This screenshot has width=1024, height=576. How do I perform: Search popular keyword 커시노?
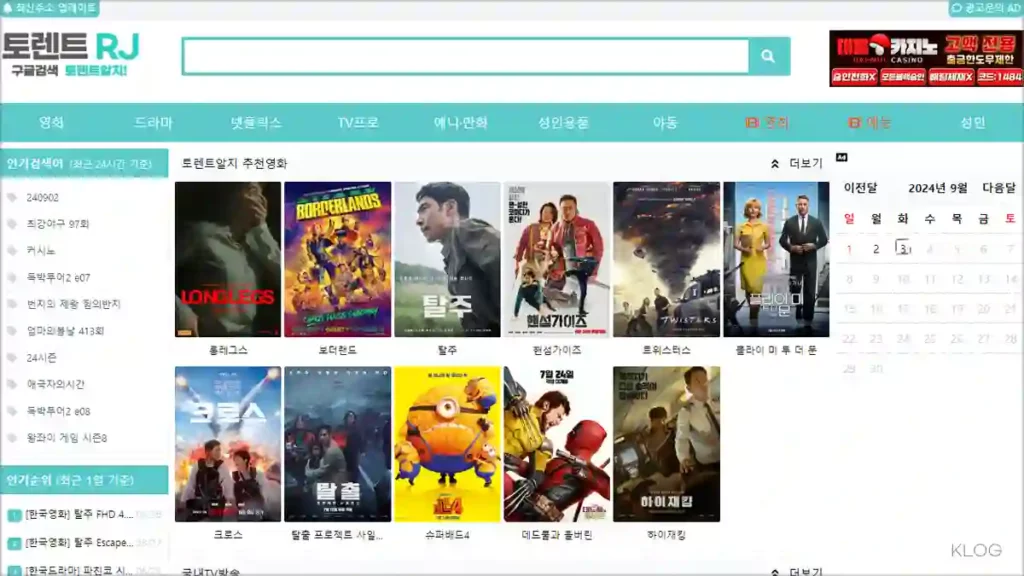pyautogui.click(x=40, y=251)
